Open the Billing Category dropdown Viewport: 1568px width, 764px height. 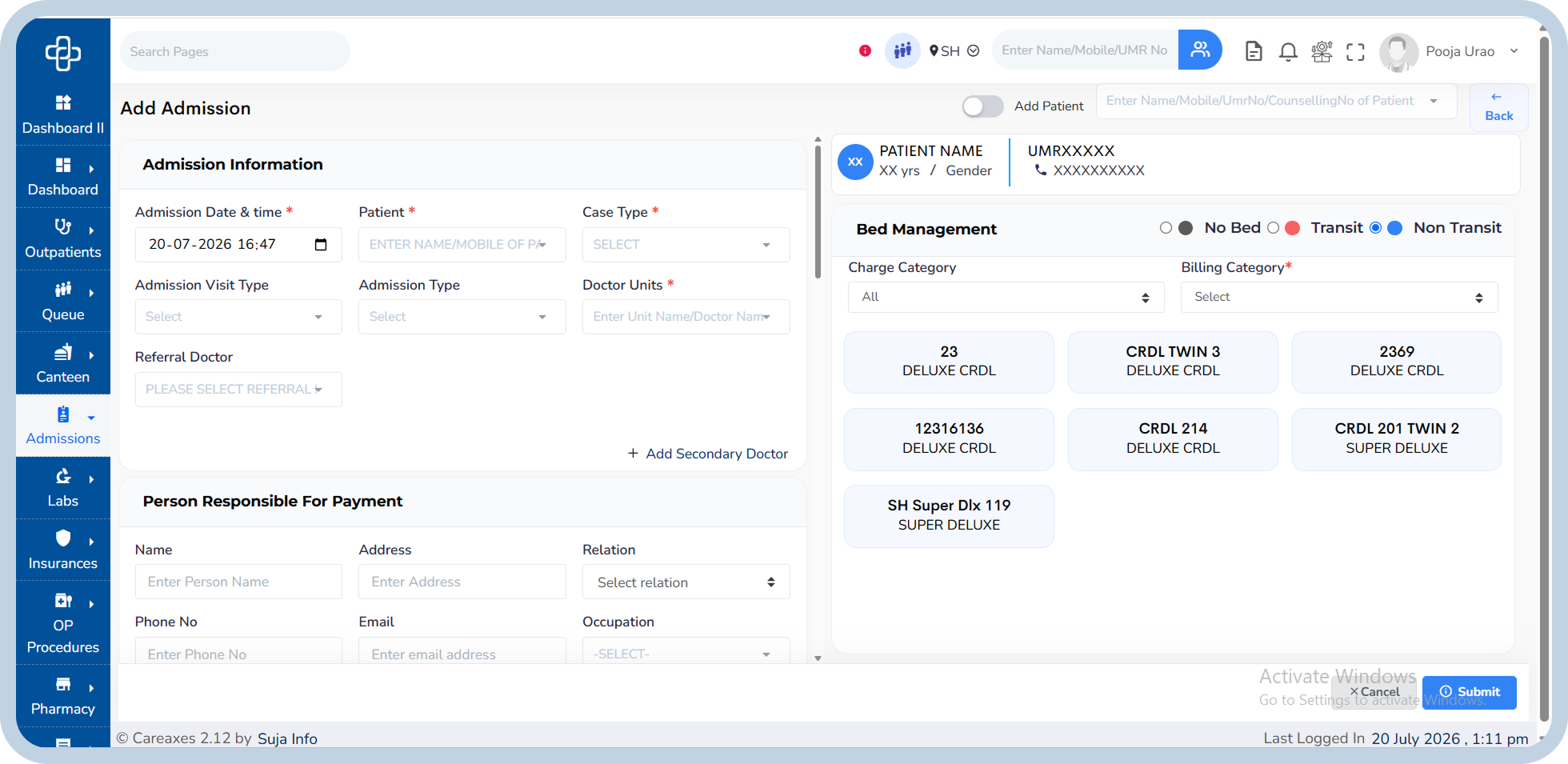pos(1339,297)
